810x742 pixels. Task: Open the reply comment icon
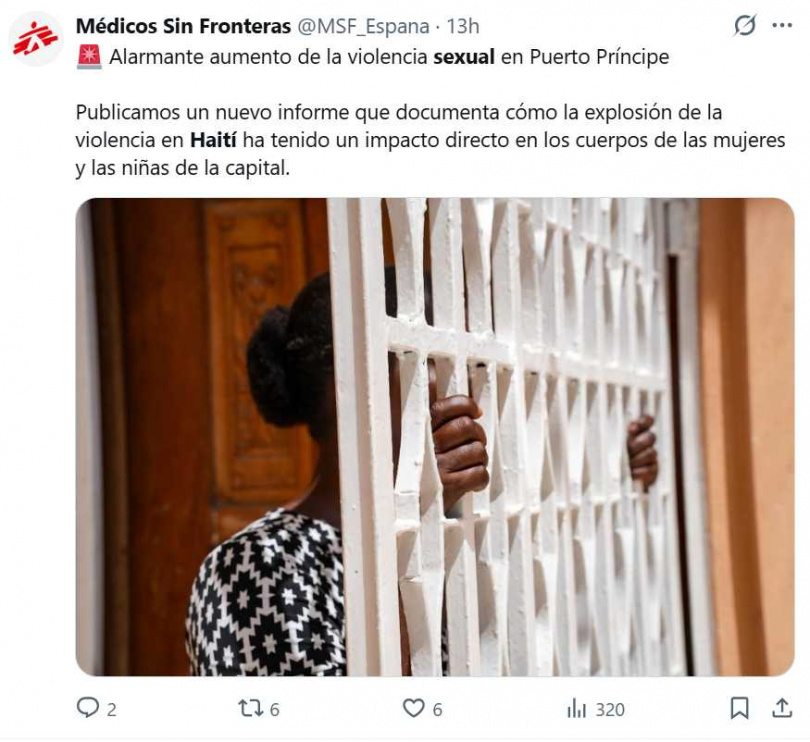click(87, 708)
